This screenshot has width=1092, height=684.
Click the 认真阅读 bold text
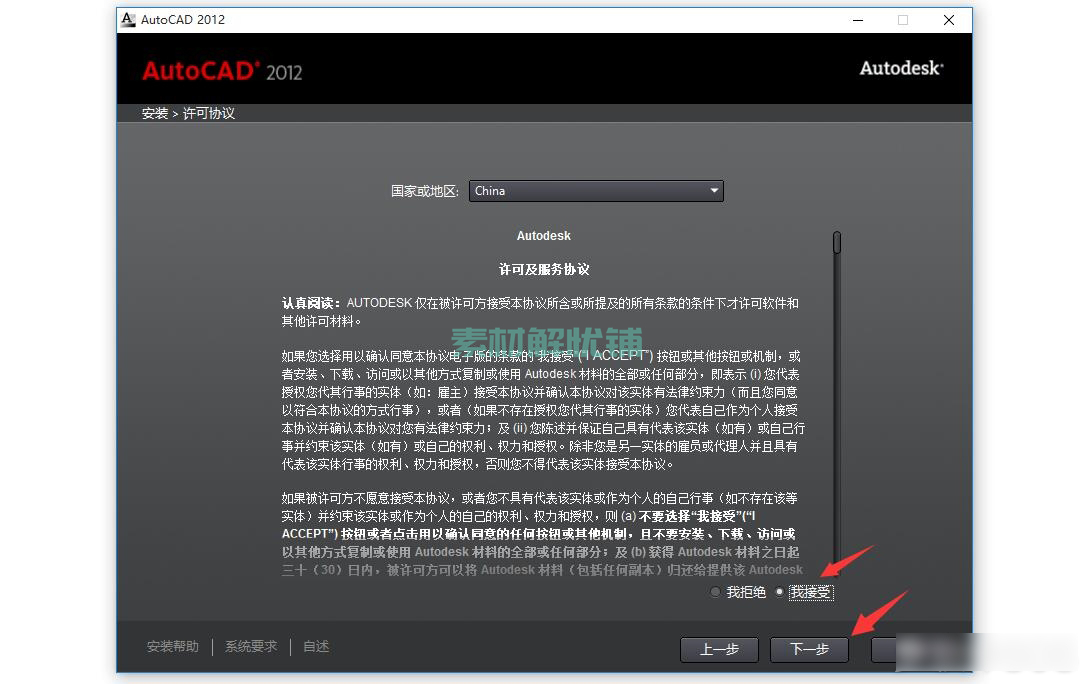pos(311,304)
